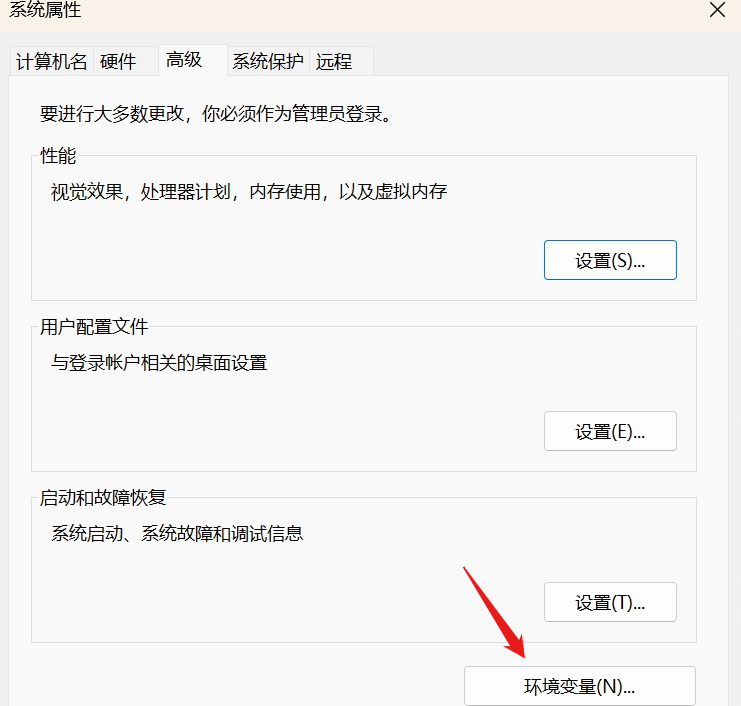Open performance 设置(S) button

610,260
